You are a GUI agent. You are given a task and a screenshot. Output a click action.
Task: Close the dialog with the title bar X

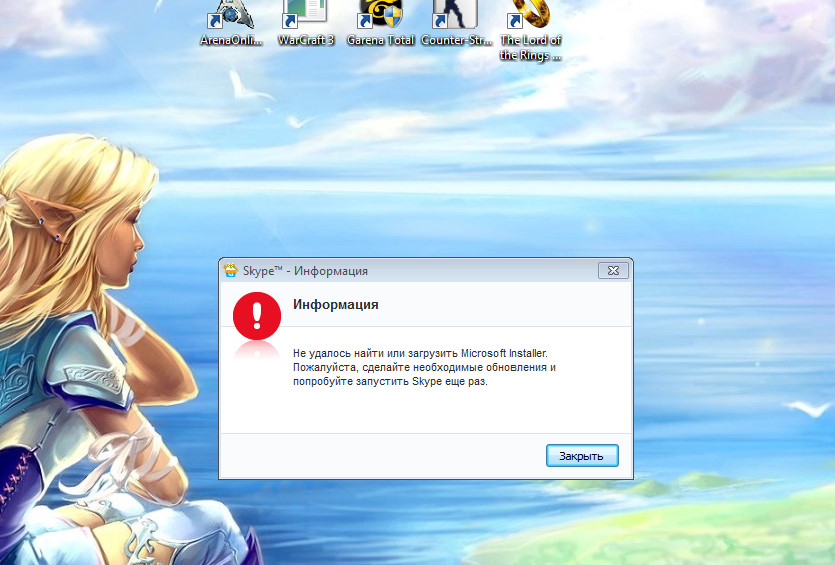[x=612, y=271]
